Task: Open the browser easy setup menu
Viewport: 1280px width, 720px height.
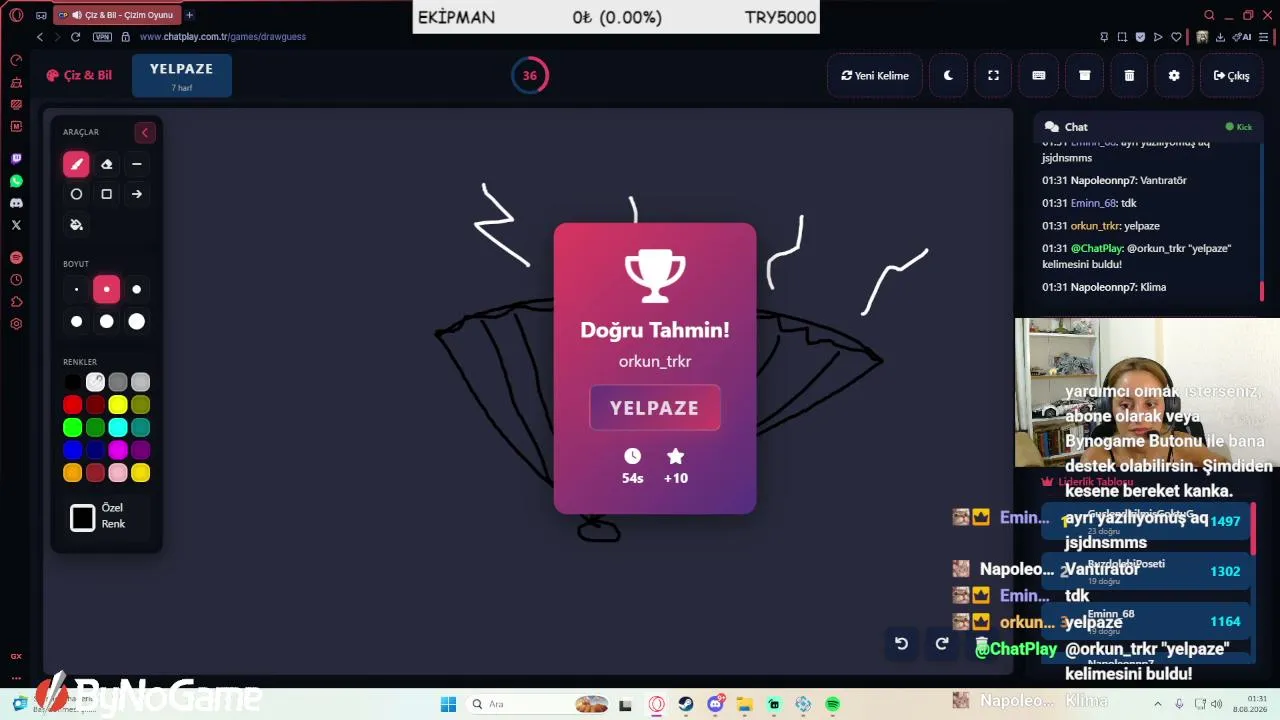Action: (x=1265, y=37)
